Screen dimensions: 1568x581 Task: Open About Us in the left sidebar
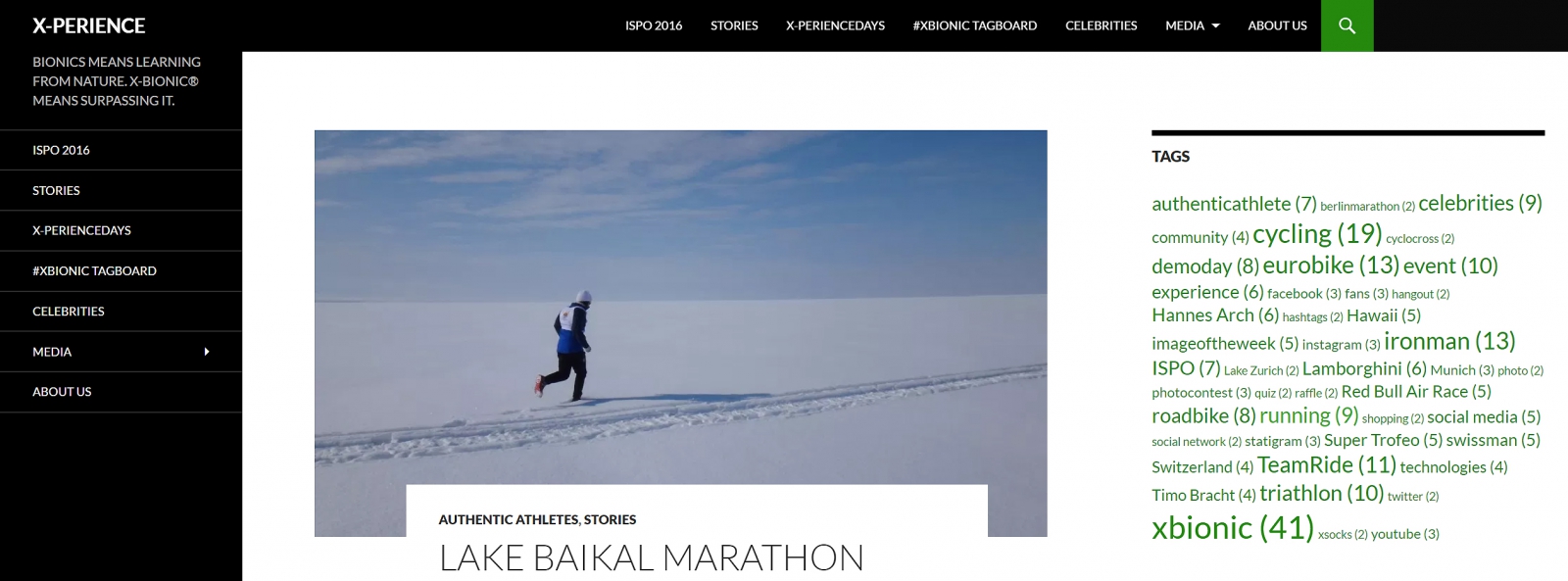[62, 392]
